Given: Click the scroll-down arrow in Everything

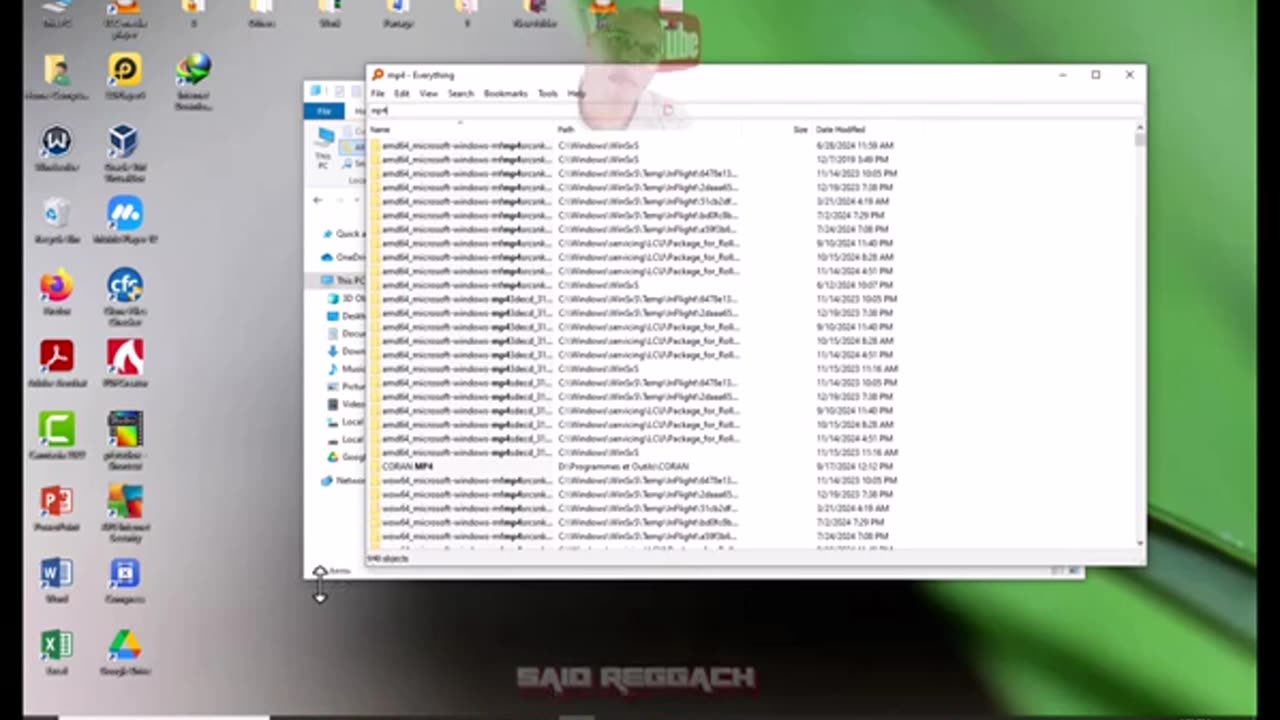Looking at the screenshot, I should (1140, 543).
